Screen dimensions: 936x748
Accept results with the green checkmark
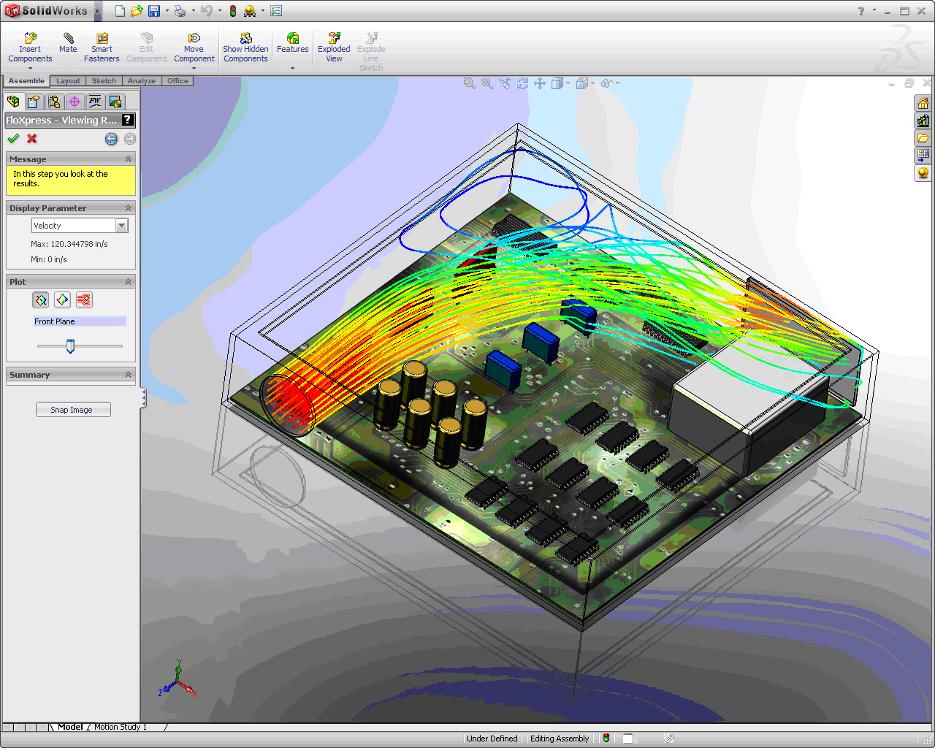tap(13, 138)
